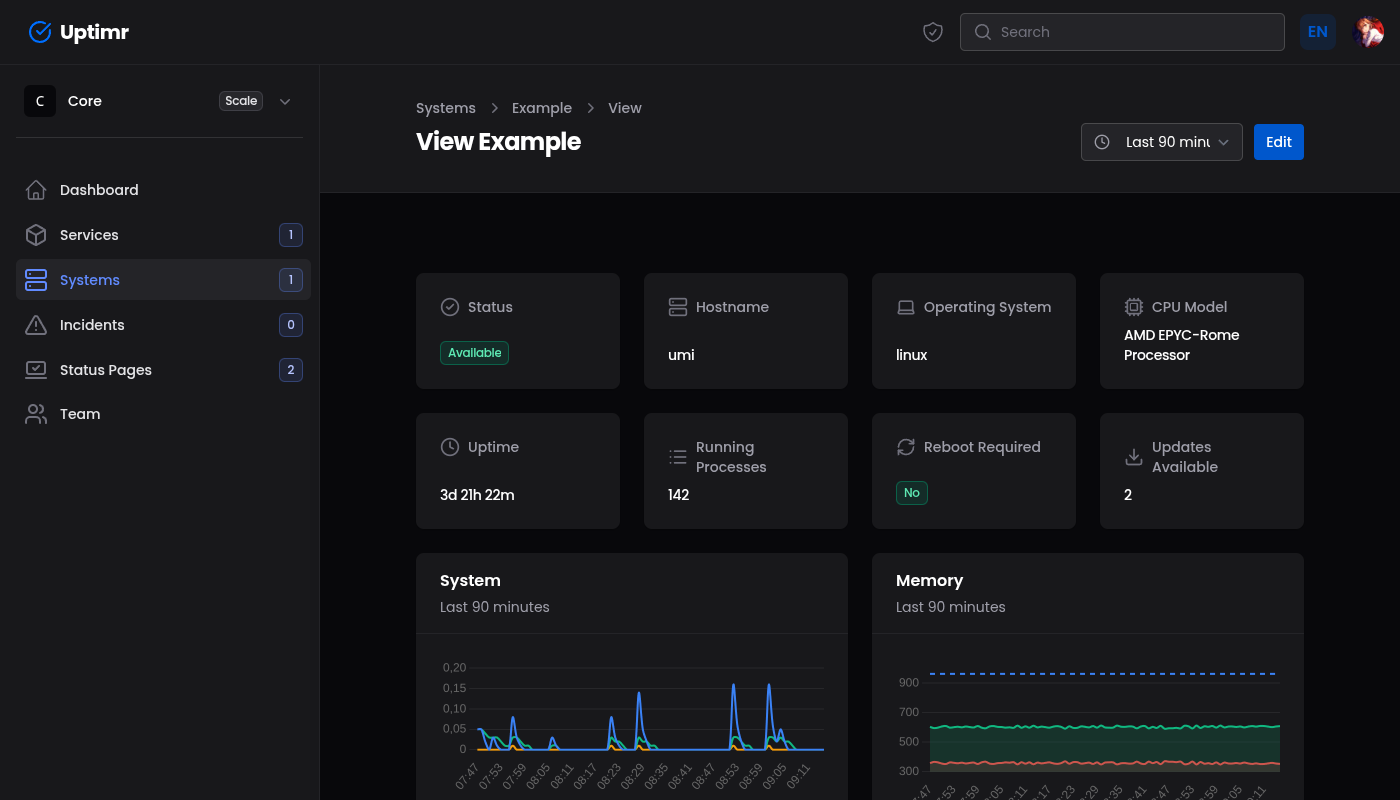The width and height of the screenshot is (1400, 800).
Task: Click the Updates Available download icon
Action: click(1134, 457)
